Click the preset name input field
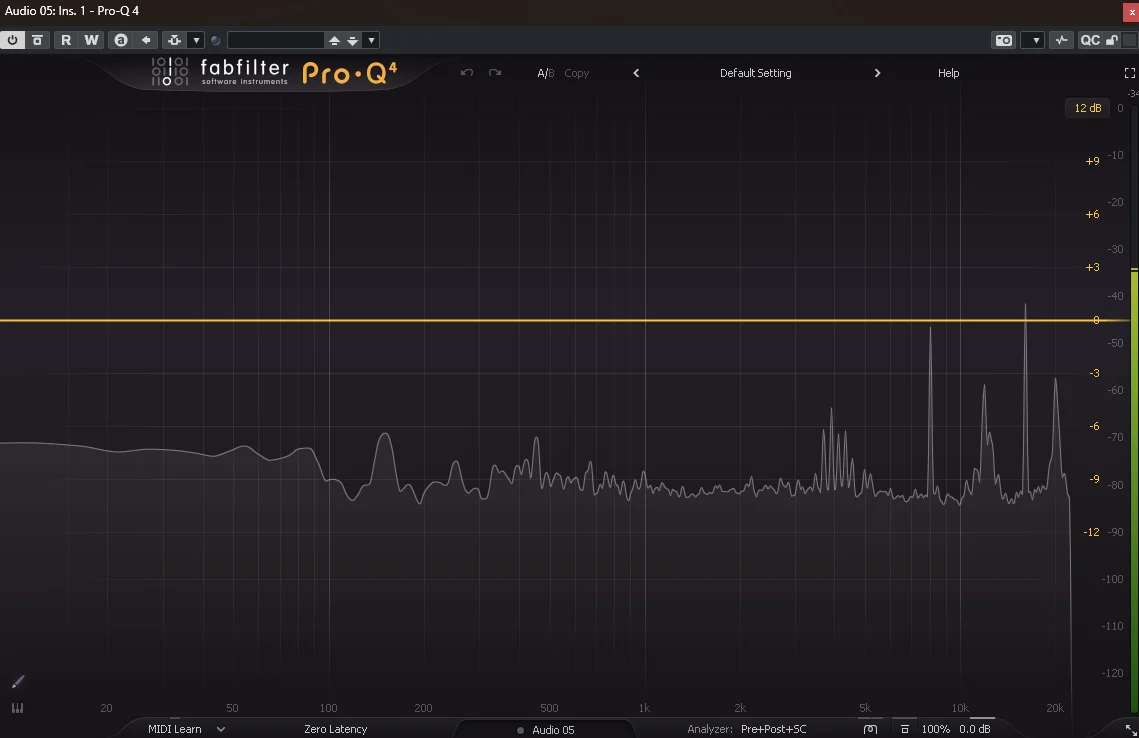The image size is (1139, 738). [x=276, y=40]
